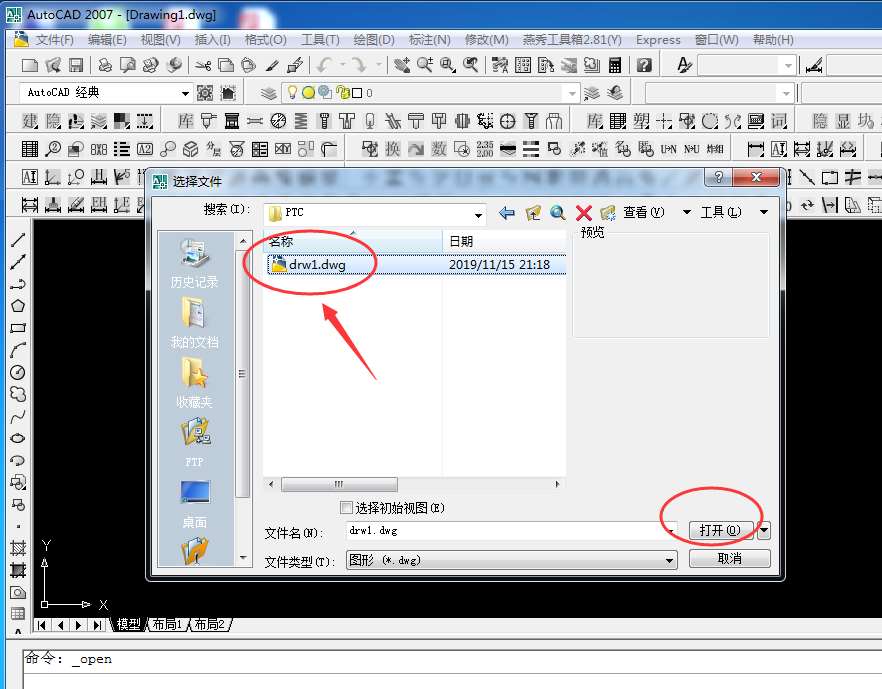This screenshot has height=689, width=882.
Task: Select the Arc draw tool
Action: click(18, 350)
